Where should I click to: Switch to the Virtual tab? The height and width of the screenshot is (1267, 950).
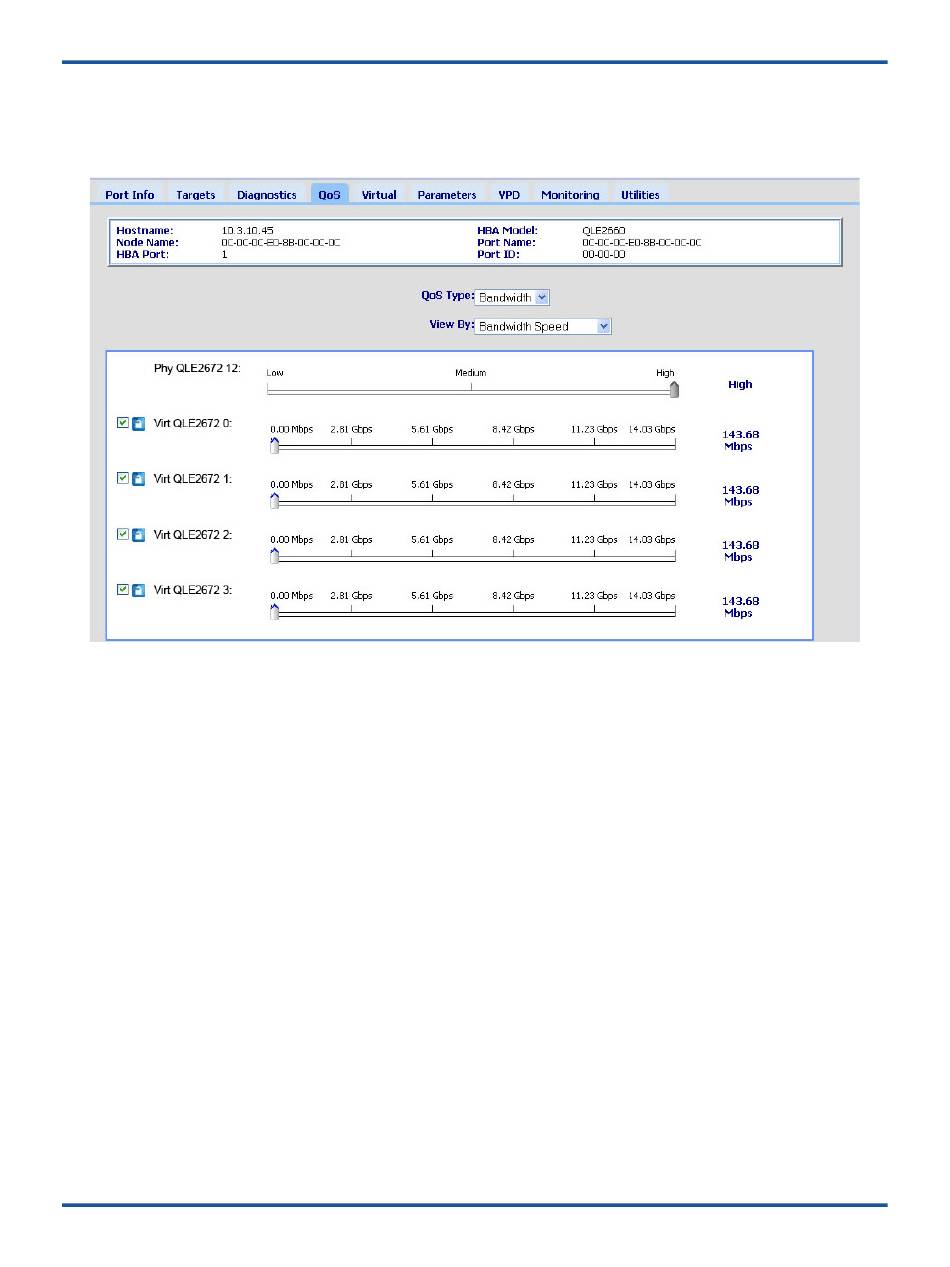tap(379, 195)
